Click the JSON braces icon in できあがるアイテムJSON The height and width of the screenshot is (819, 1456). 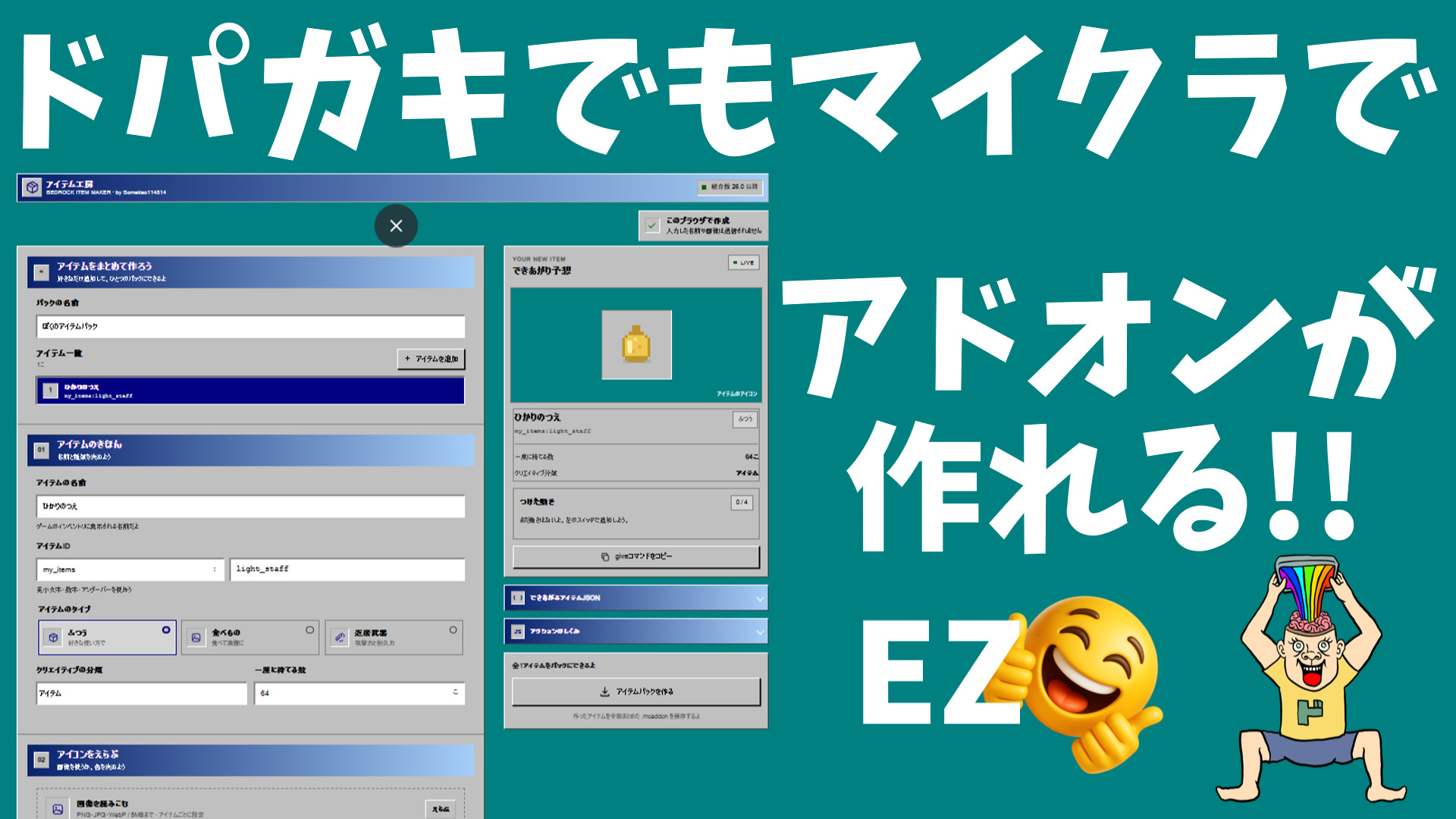pos(518,598)
